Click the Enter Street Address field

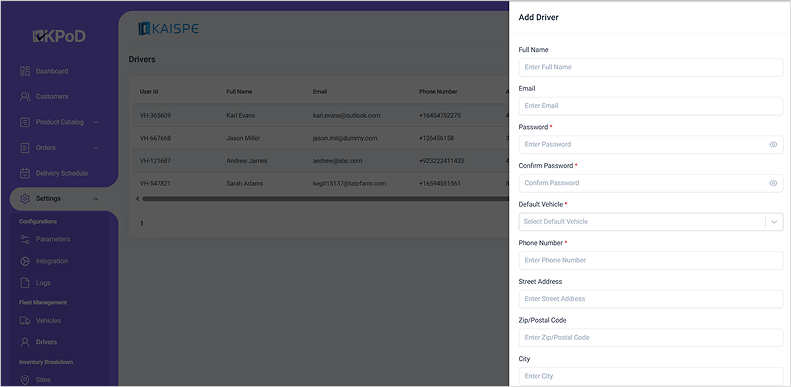point(651,299)
